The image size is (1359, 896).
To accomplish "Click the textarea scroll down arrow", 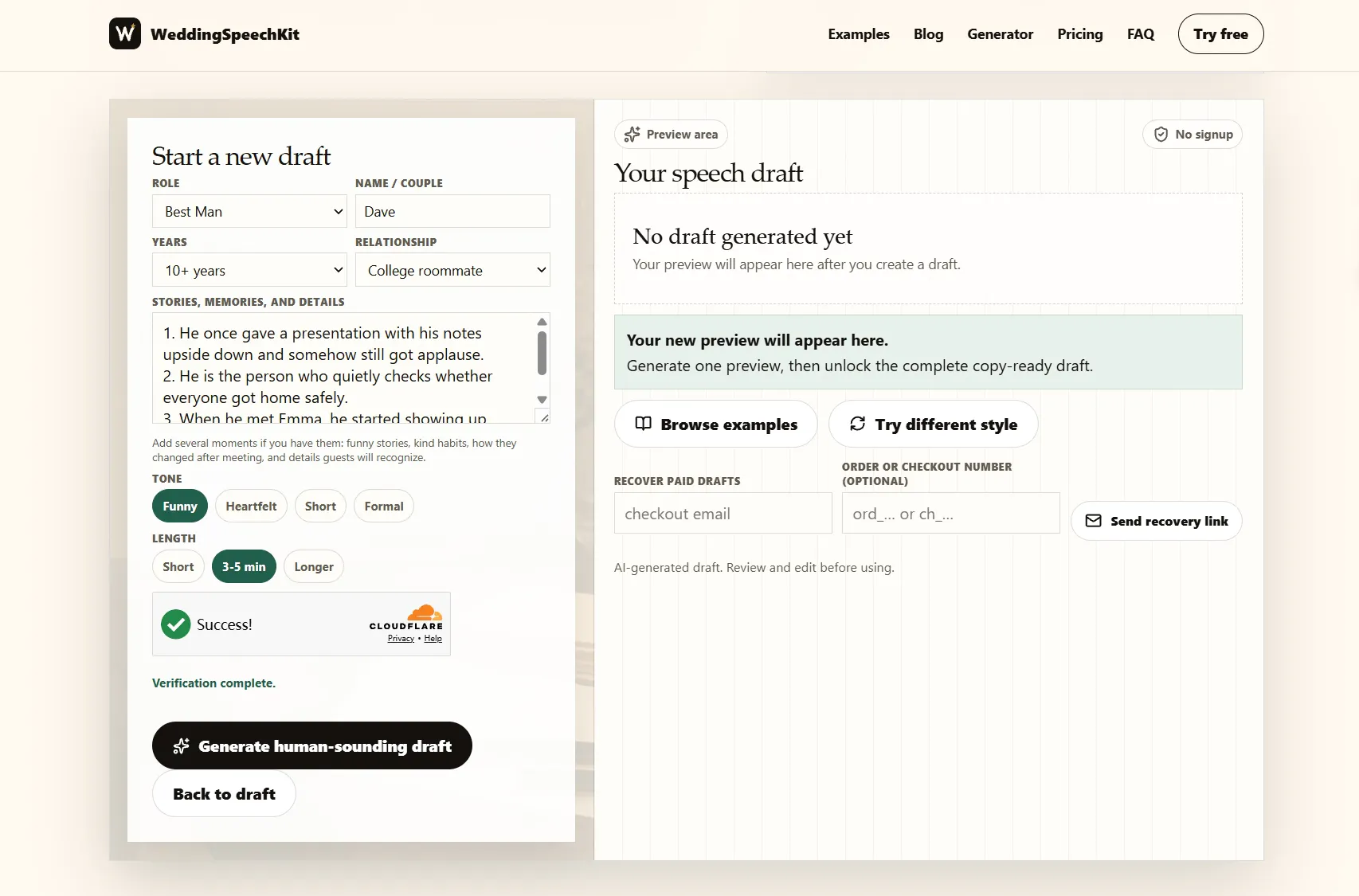I will click(x=542, y=400).
